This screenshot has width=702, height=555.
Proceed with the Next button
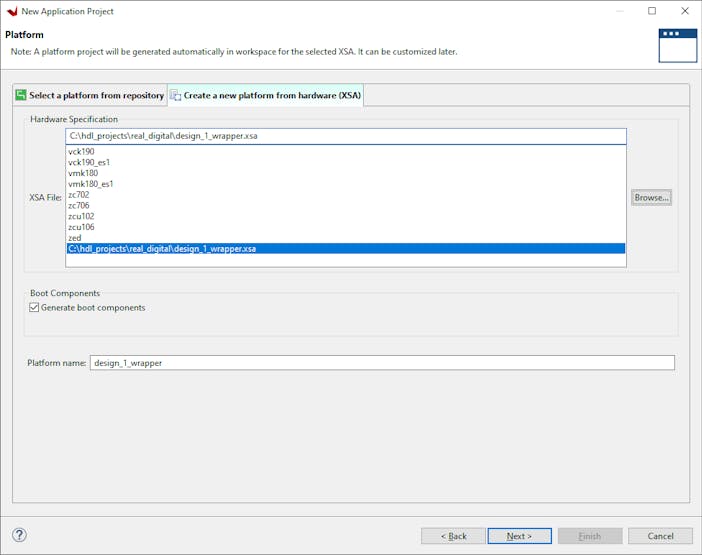tap(519, 536)
